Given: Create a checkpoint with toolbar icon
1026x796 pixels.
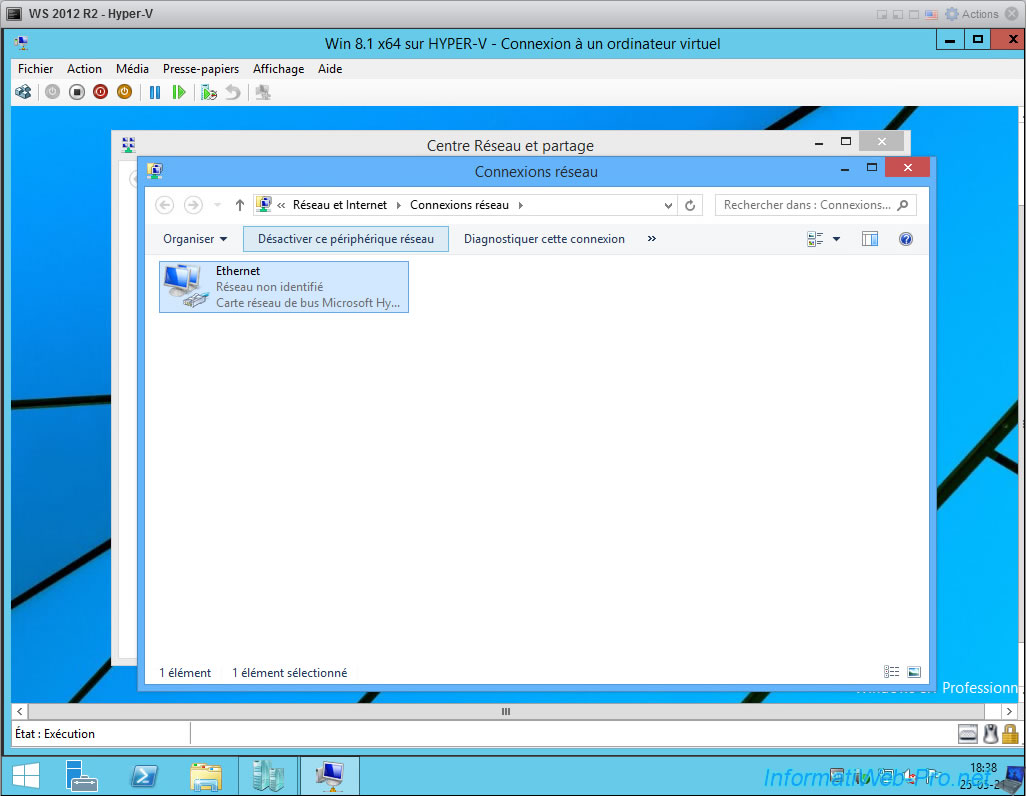Looking at the screenshot, I should pyautogui.click(x=209, y=92).
